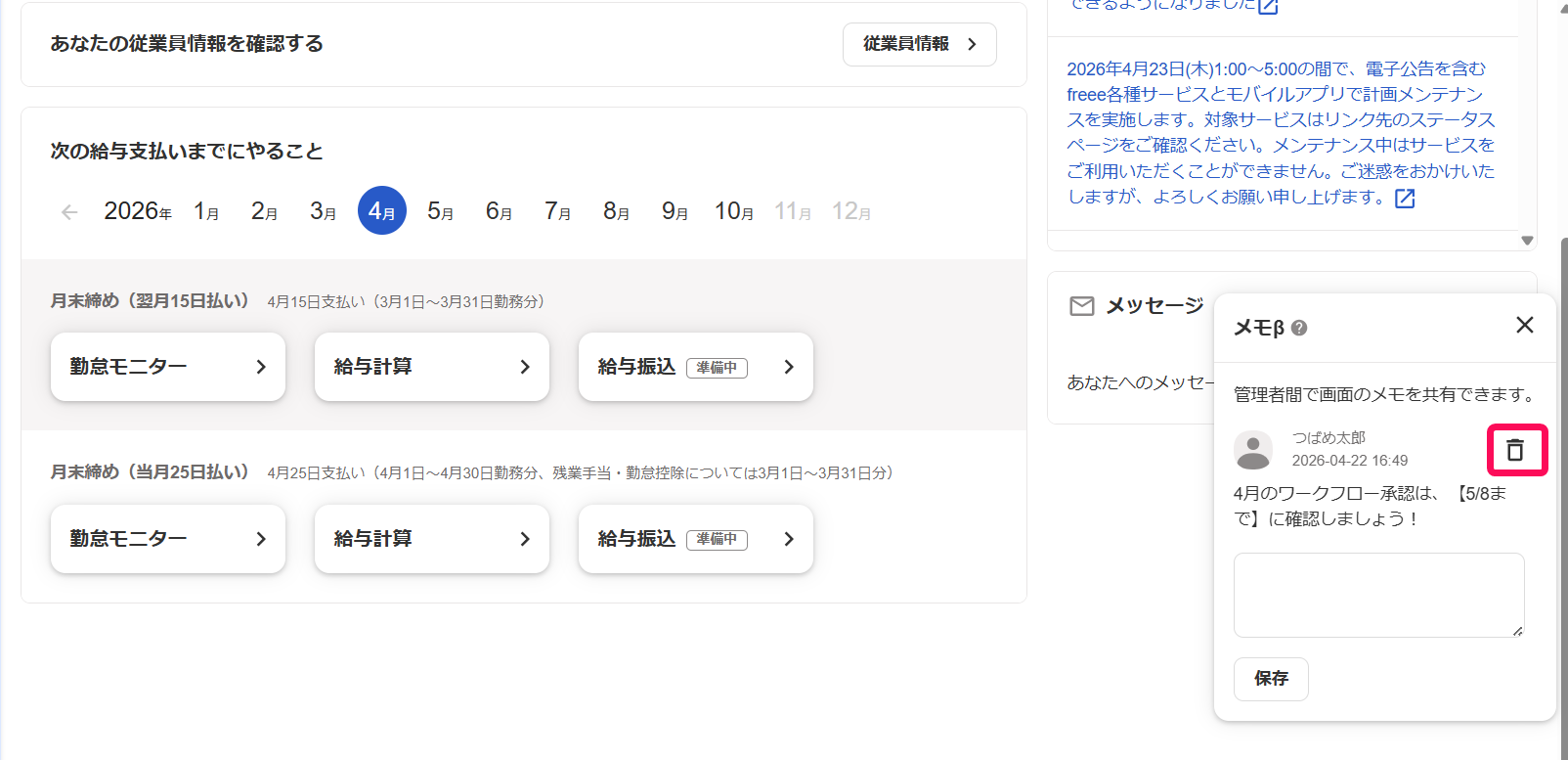Click memo timestamp 2026-04-22 16:49
Viewport: 1568px width, 760px height.
[1350, 461]
